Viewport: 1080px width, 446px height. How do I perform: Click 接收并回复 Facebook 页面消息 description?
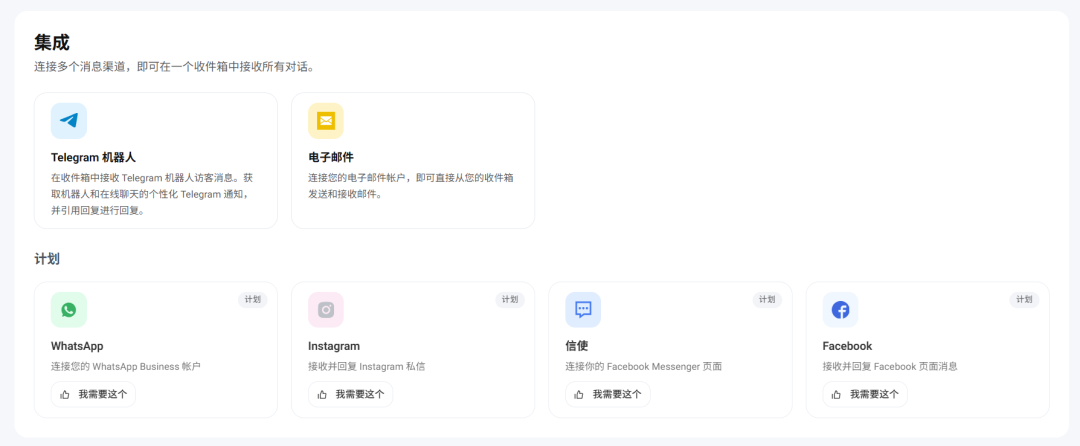[x=890, y=367]
